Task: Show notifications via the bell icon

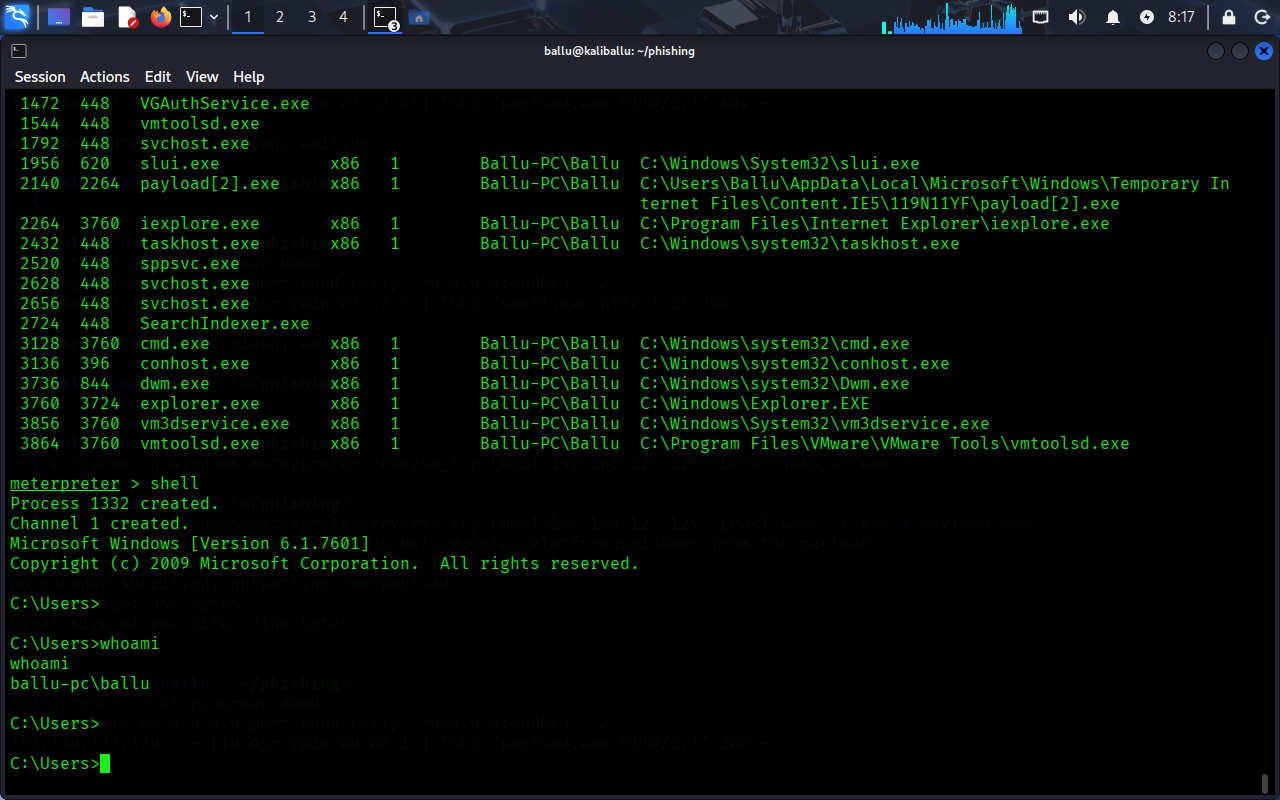Action: point(1113,17)
